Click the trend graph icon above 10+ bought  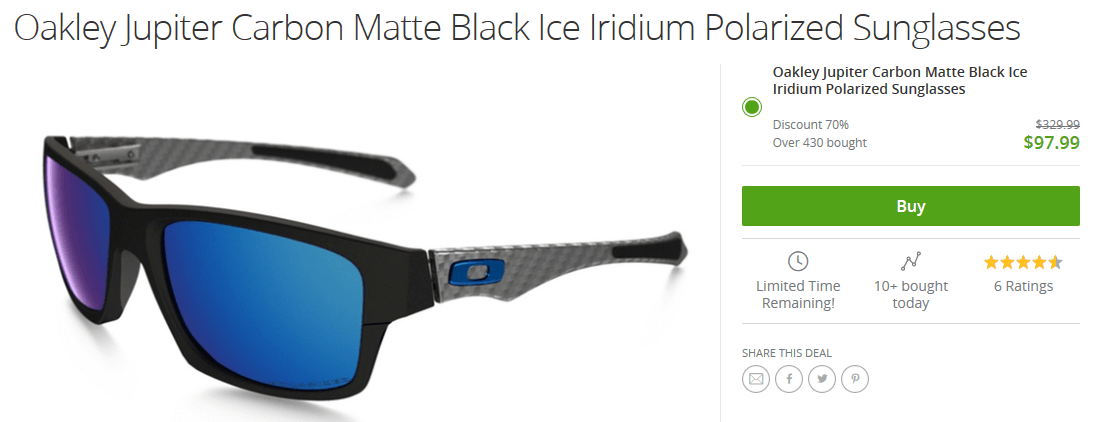tap(911, 262)
